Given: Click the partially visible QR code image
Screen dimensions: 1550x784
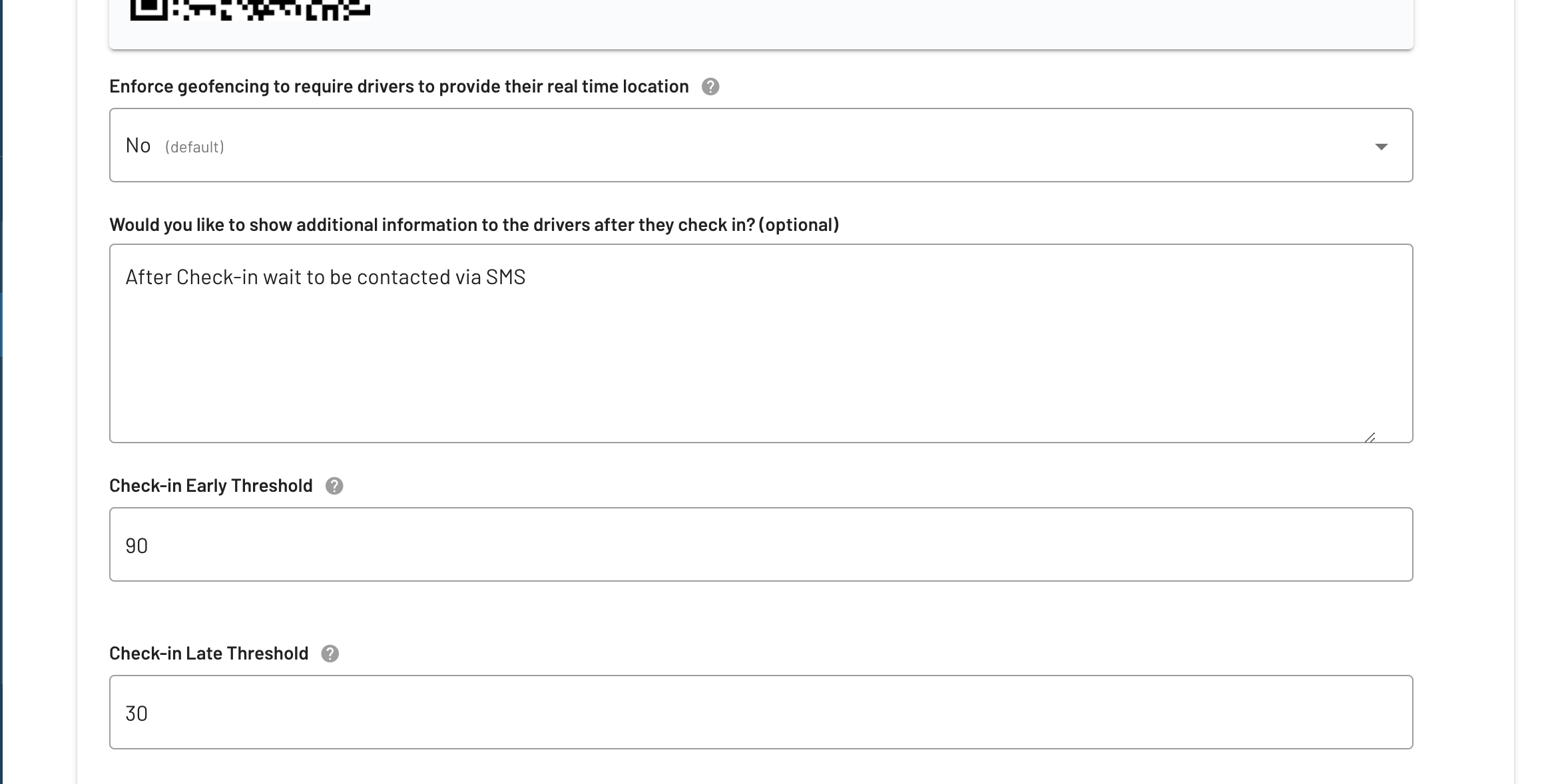Looking at the screenshot, I should pyautogui.click(x=250, y=10).
